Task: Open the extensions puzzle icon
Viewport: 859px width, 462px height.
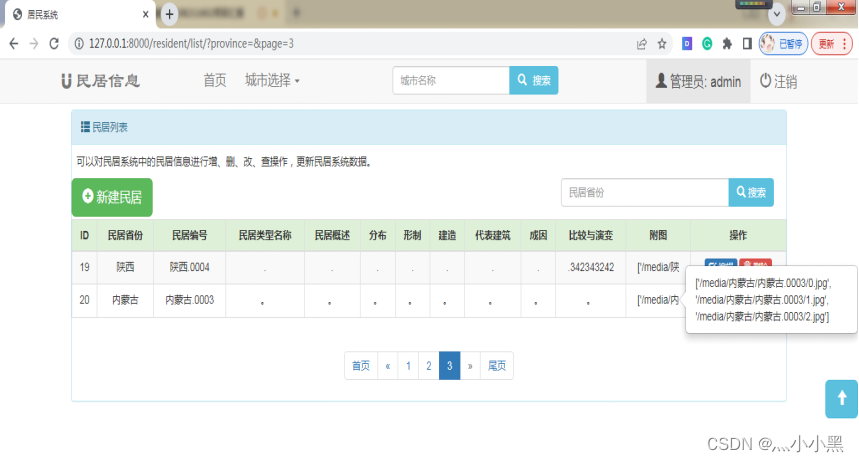Action: click(727, 44)
